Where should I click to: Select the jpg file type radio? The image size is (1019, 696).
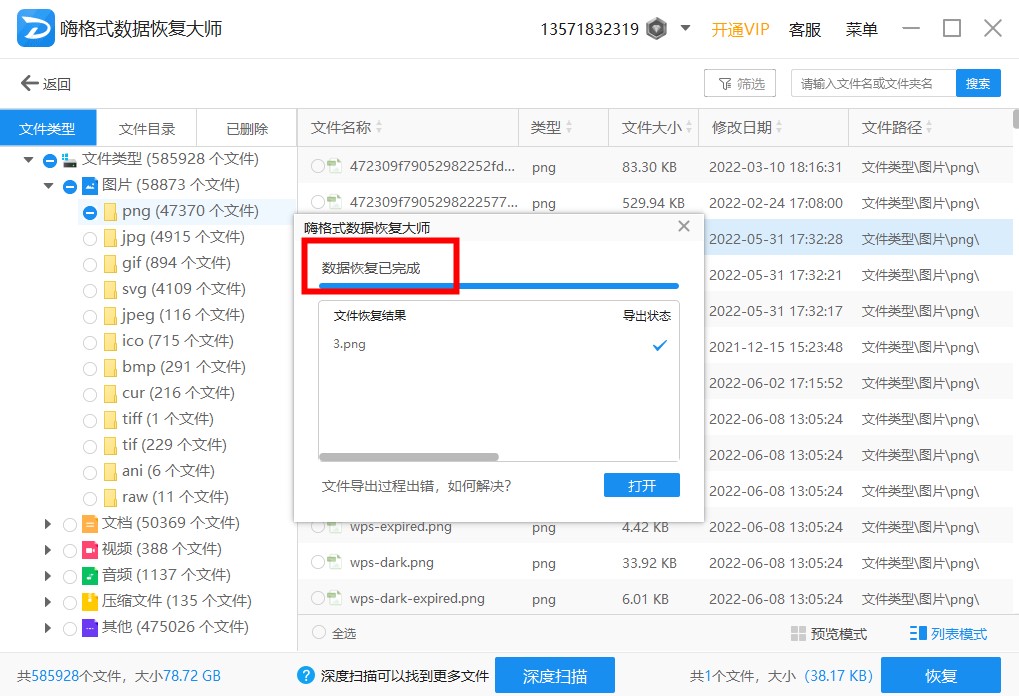(90, 239)
